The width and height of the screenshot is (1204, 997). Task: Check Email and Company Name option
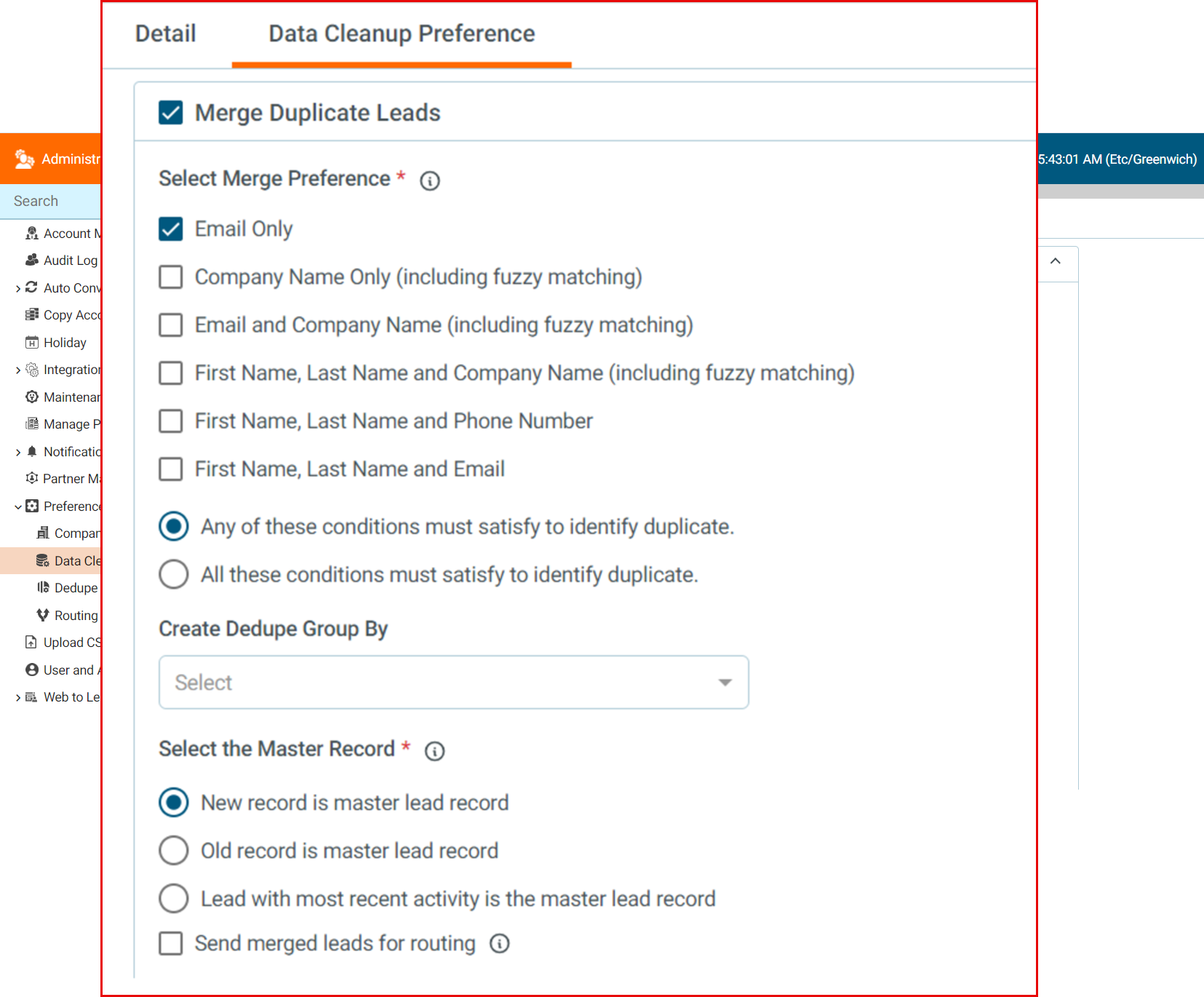pyautogui.click(x=171, y=325)
